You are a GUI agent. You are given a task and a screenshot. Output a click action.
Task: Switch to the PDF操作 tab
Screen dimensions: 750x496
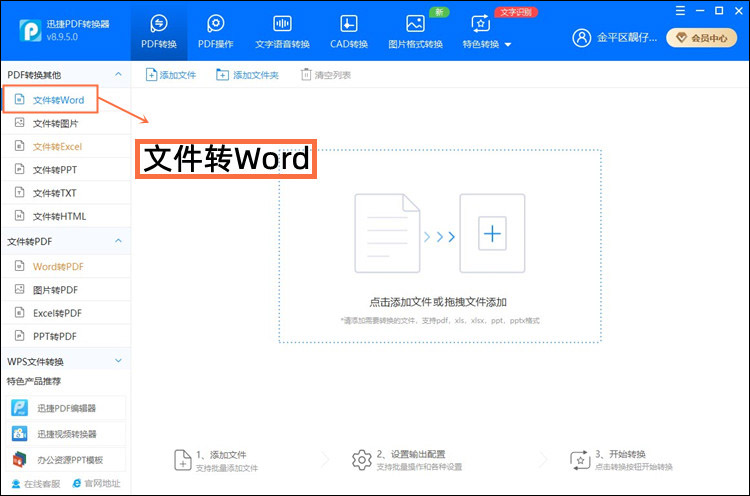[x=216, y=32]
